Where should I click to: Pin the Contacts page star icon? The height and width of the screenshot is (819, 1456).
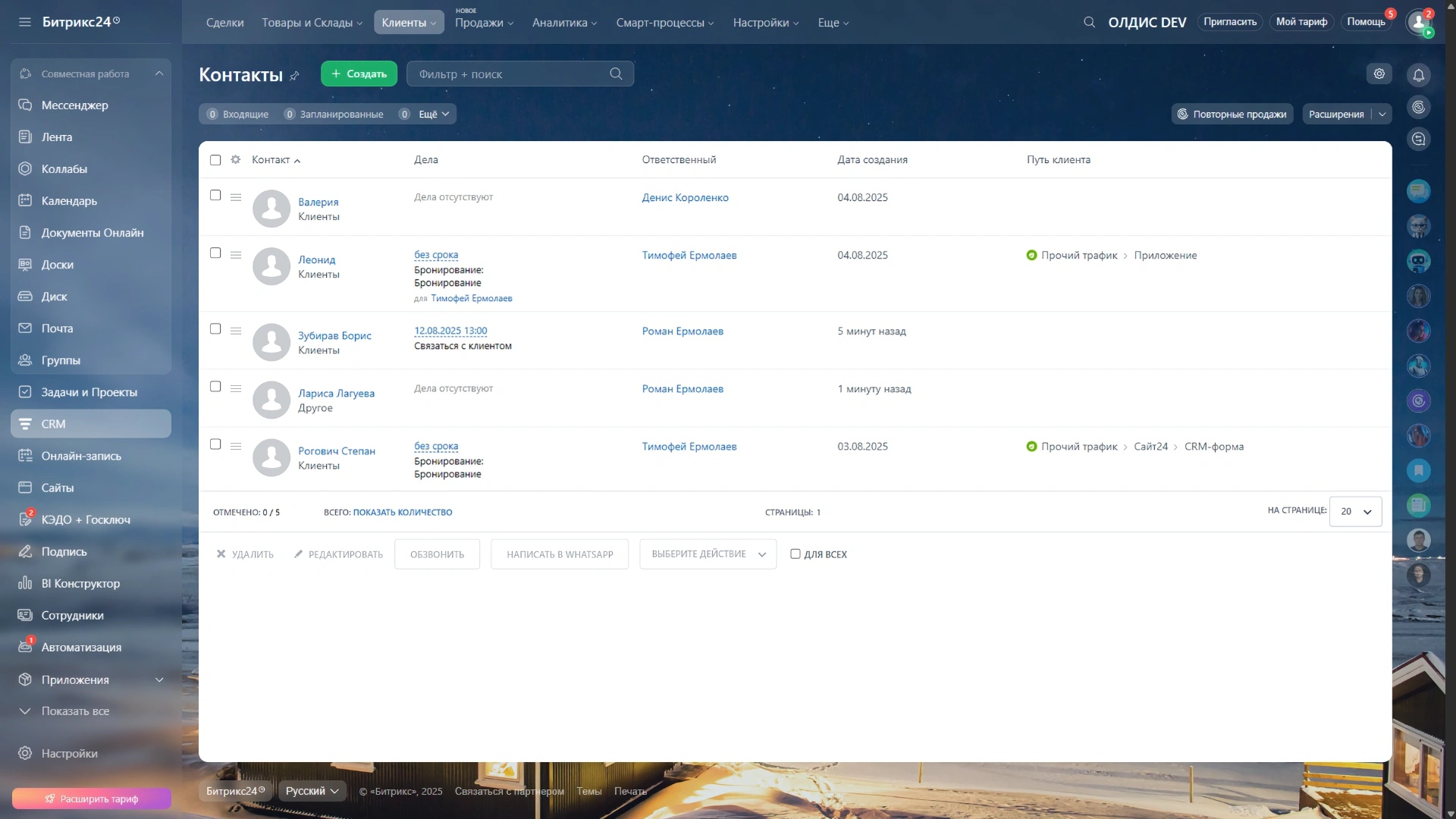[295, 76]
